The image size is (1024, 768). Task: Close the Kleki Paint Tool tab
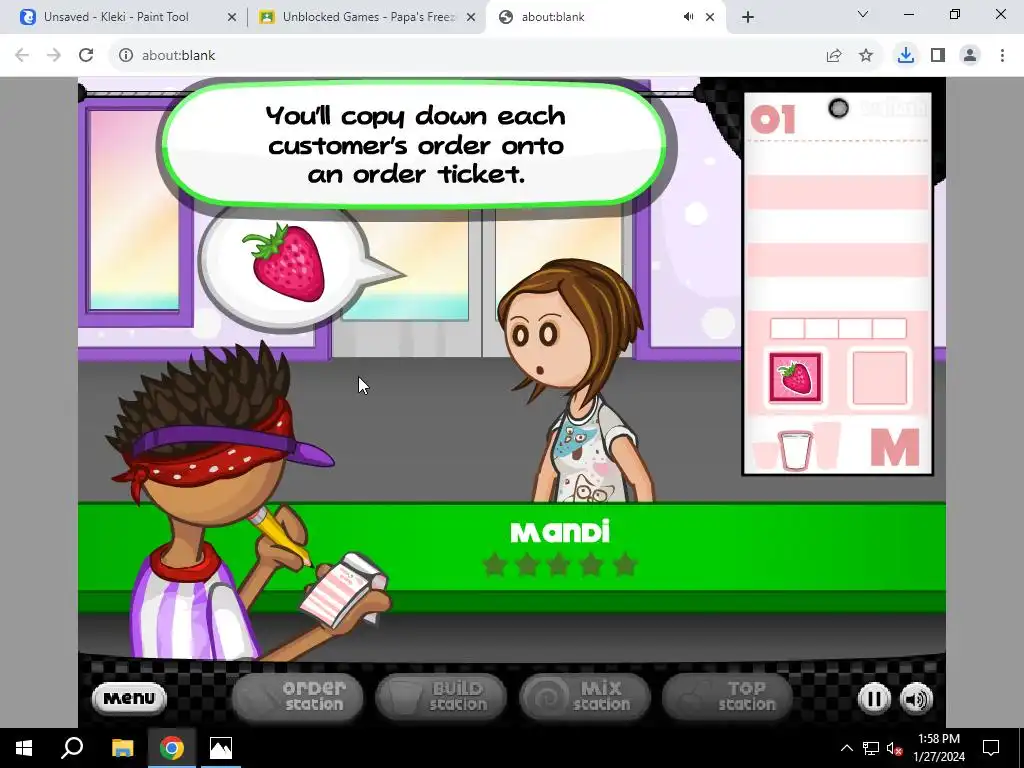(232, 18)
